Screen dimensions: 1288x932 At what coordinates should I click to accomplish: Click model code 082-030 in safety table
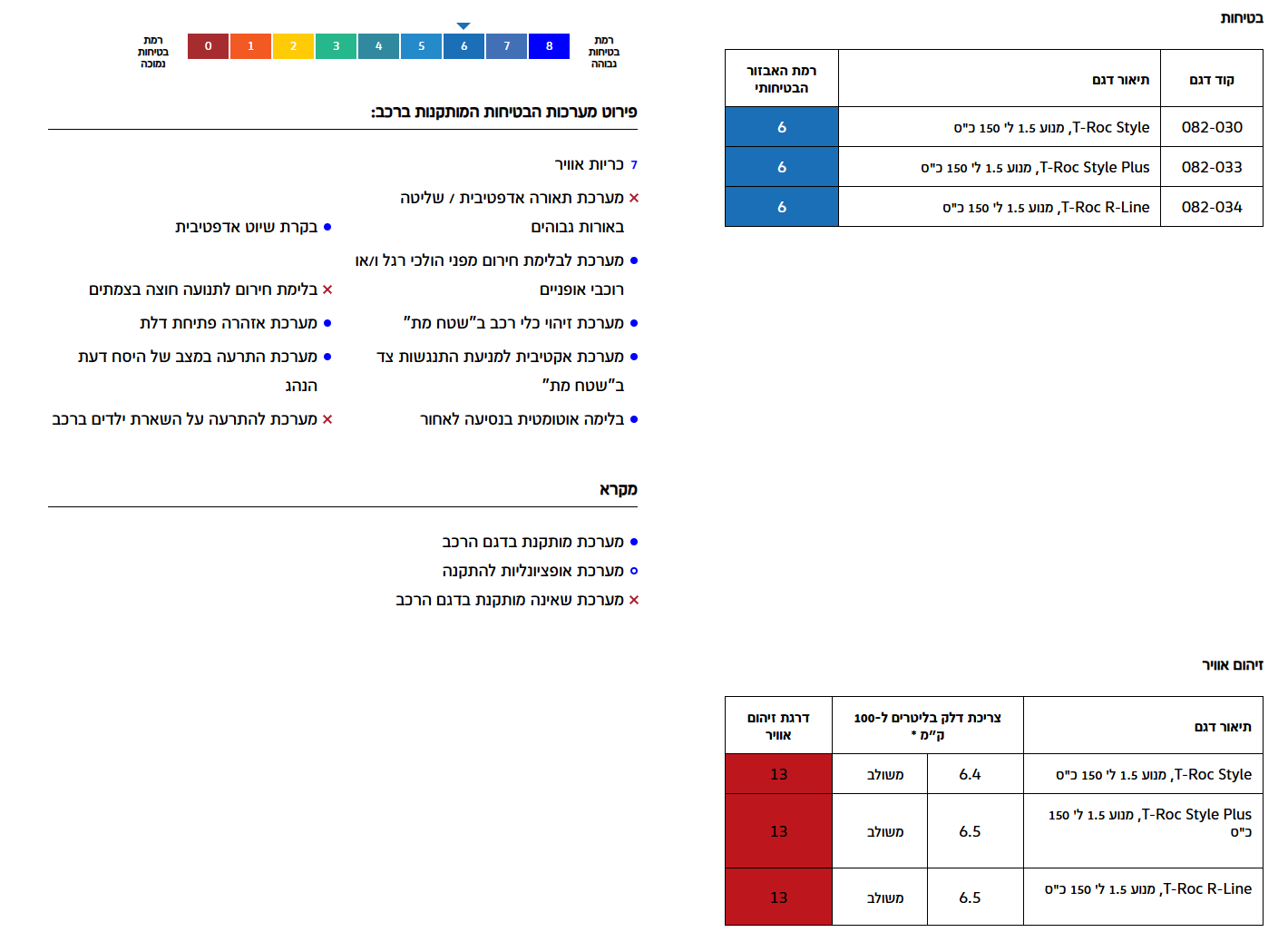point(1211,127)
